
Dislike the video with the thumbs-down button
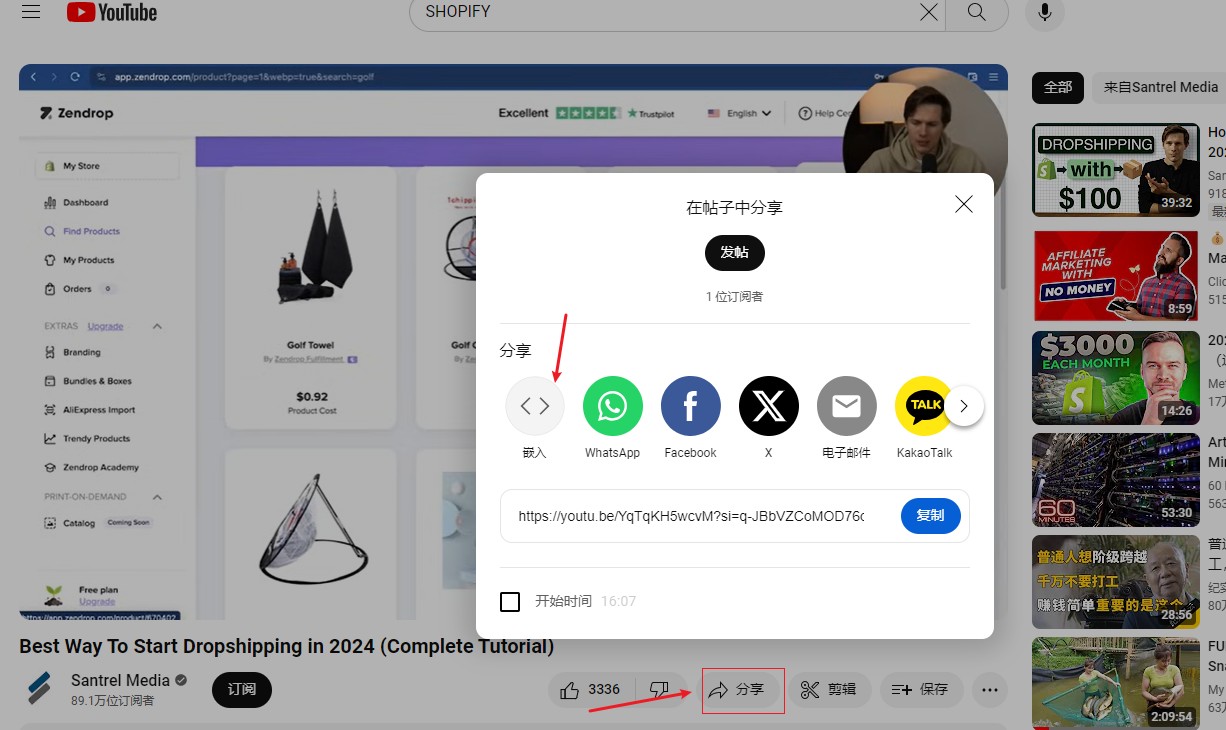coord(659,690)
